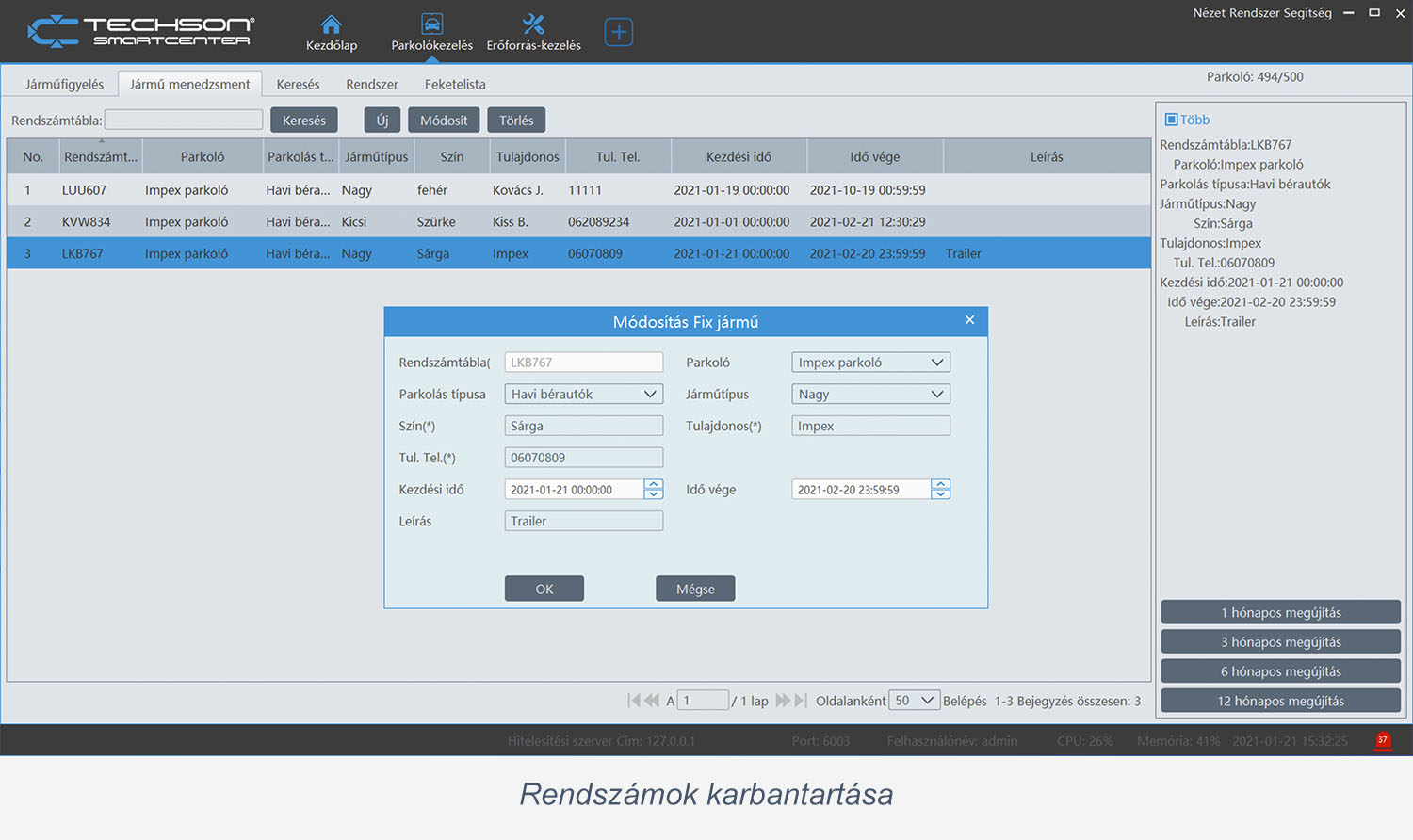Click the Leírás text field in dialog
This screenshot has height=840, width=1413.
point(583,521)
